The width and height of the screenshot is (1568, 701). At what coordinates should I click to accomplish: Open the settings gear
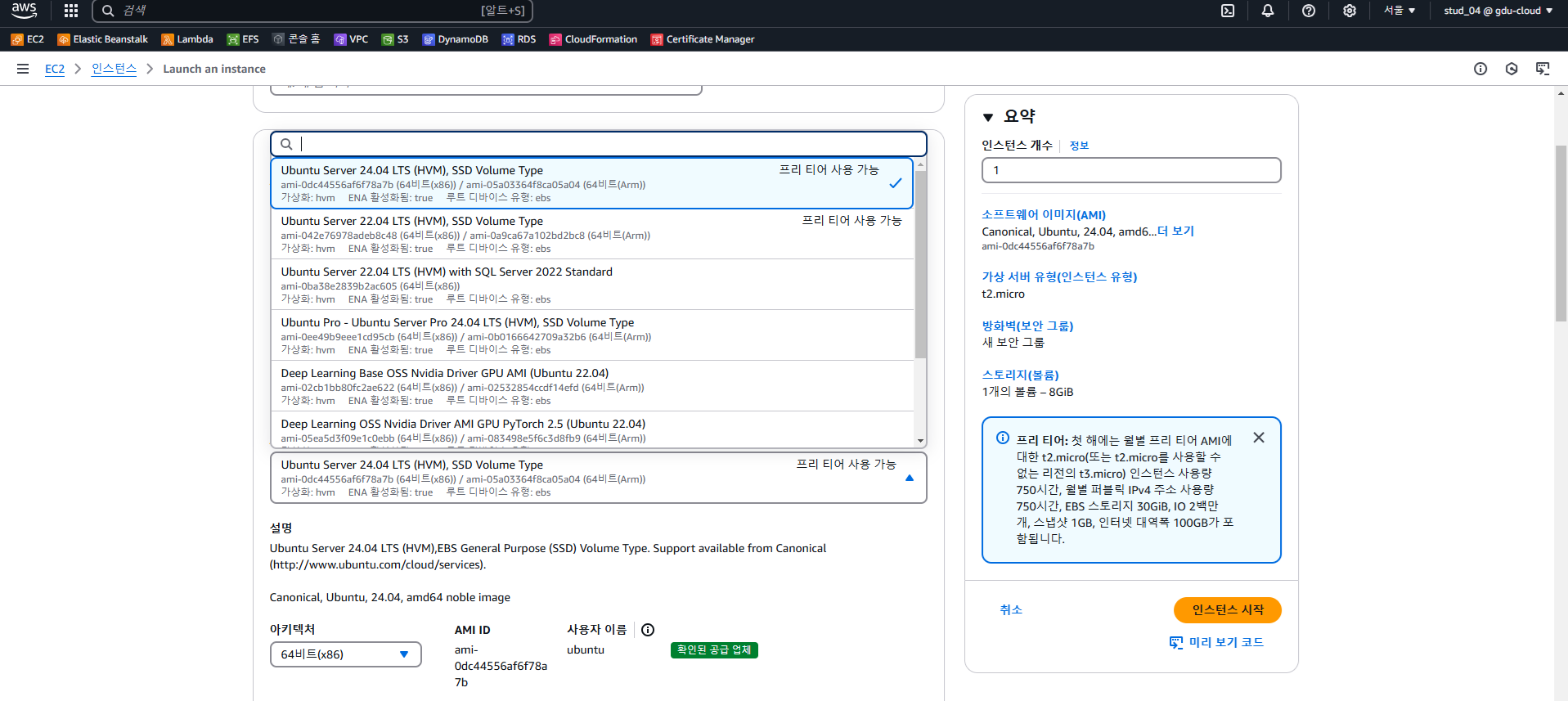point(1350,11)
